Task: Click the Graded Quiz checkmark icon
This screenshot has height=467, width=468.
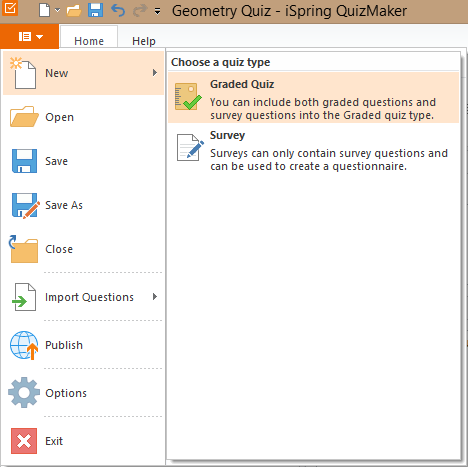Action: [188, 97]
